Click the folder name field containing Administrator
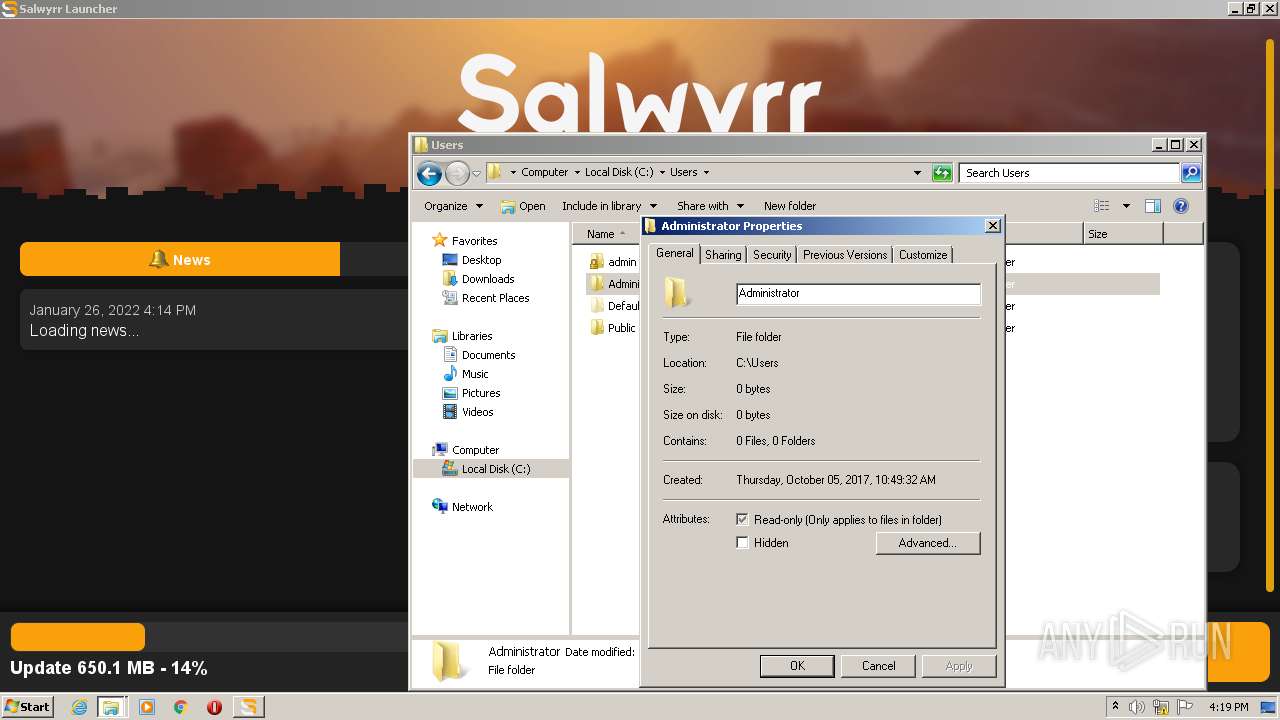This screenshot has height=720, width=1280. [858, 293]
